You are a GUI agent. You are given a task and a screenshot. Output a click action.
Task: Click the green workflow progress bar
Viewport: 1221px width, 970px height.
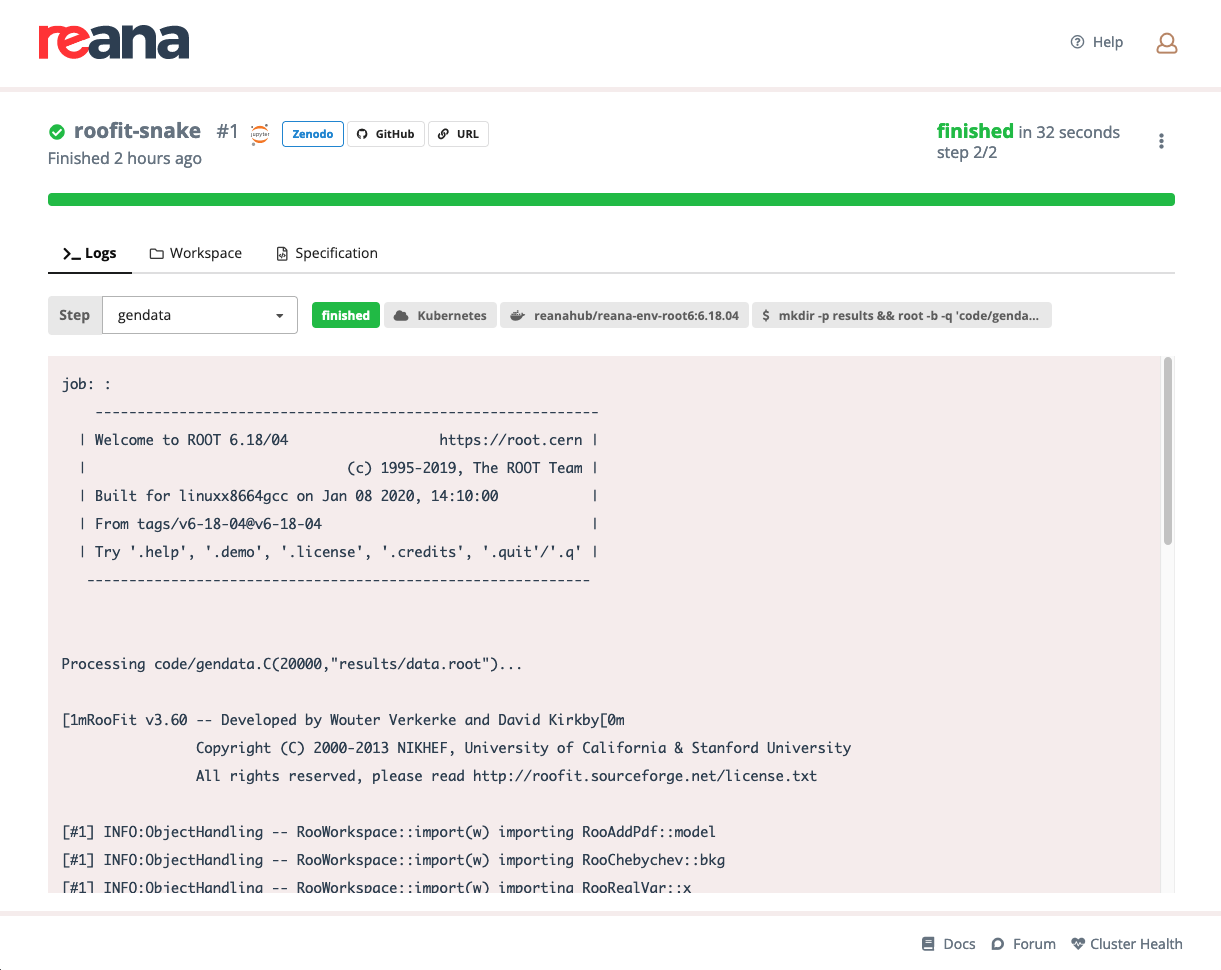click(x=611, y=199)
